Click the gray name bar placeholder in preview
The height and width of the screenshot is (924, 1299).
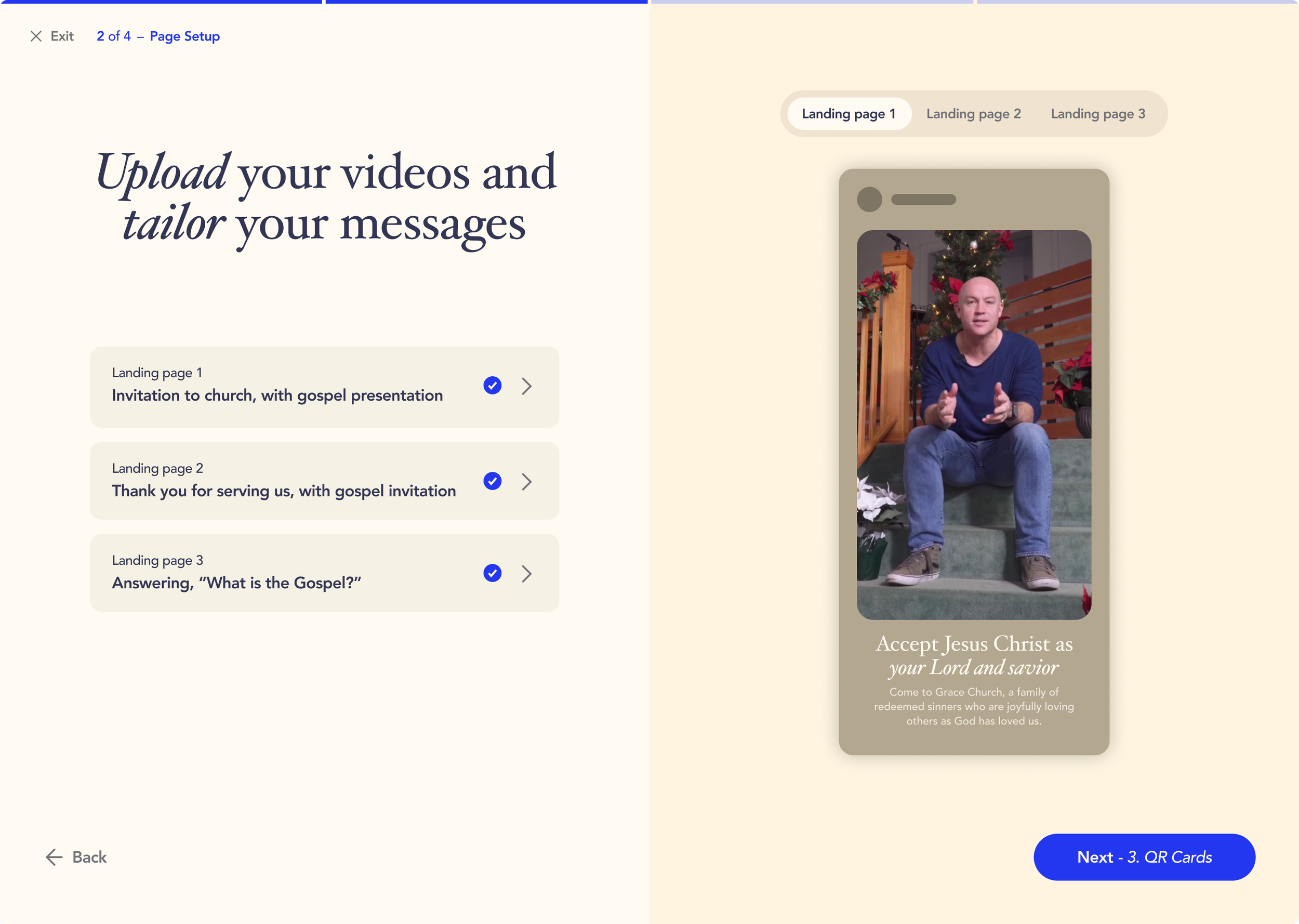pos(923,200)
